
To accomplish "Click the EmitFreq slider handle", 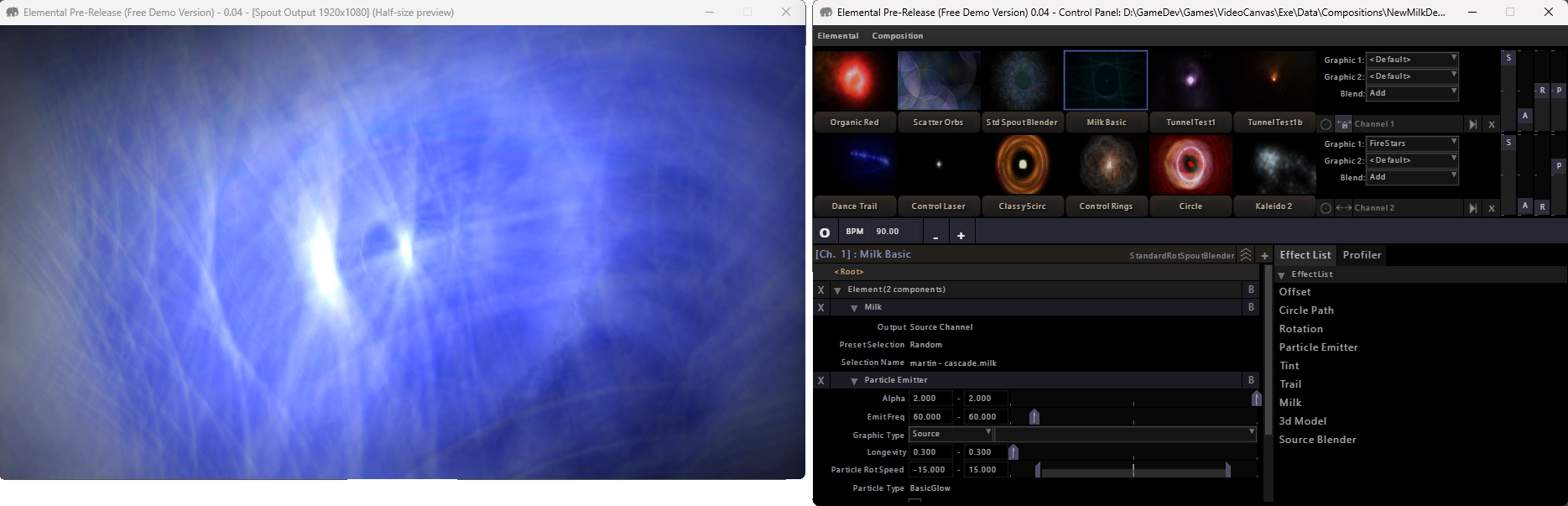I will (x=1034, y=417).
